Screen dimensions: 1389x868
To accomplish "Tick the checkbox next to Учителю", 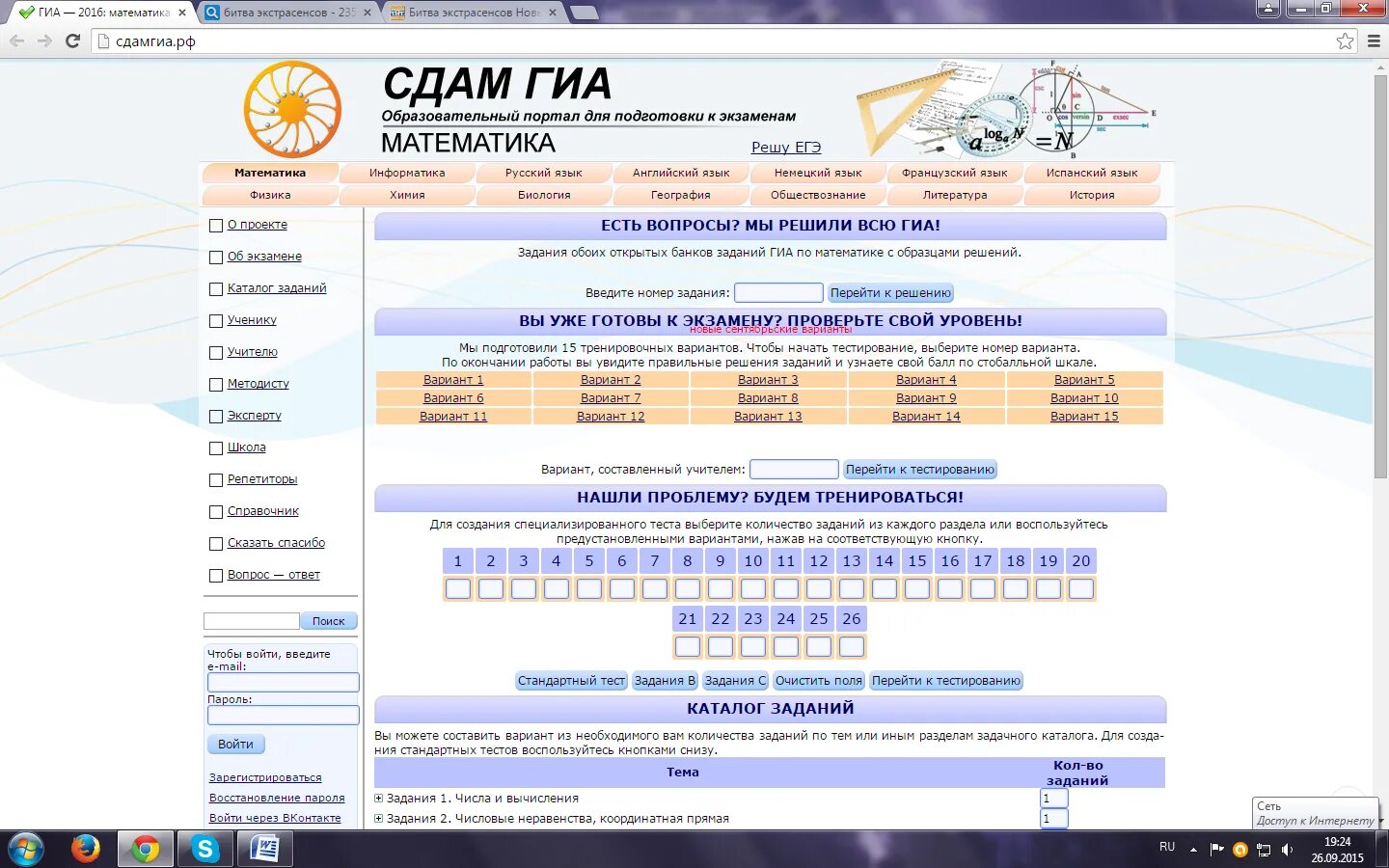I will (x=216, y=353).
